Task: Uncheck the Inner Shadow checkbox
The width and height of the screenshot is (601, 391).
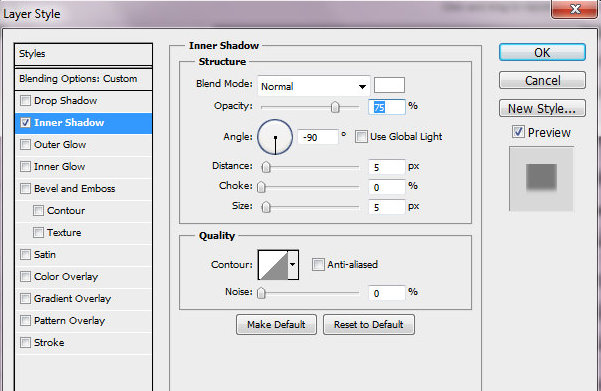Action: [x=25, y=123]
